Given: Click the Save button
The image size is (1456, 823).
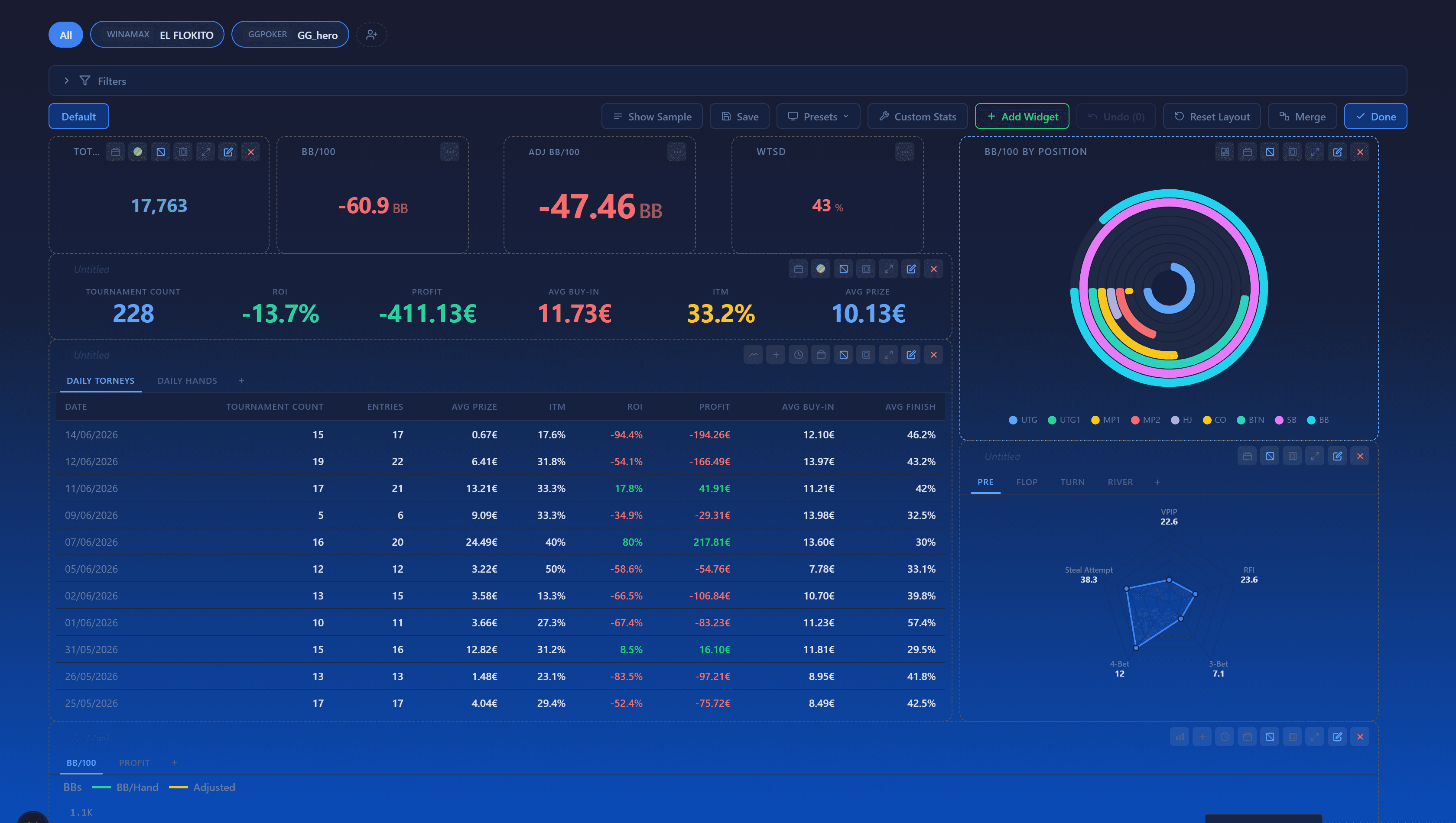Looking at the screenshot, I should point(740,117).
